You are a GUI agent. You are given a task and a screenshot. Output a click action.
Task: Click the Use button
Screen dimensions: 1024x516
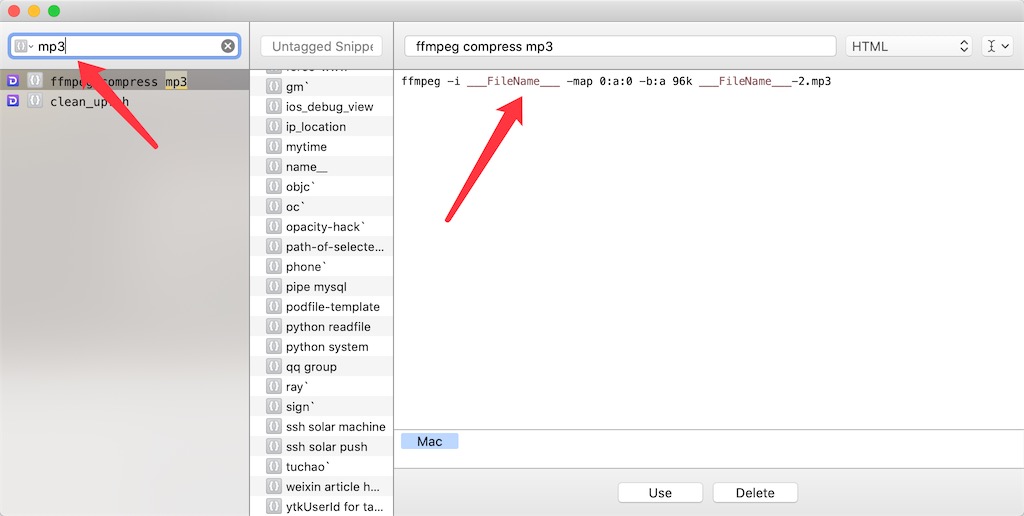point(660,493)
